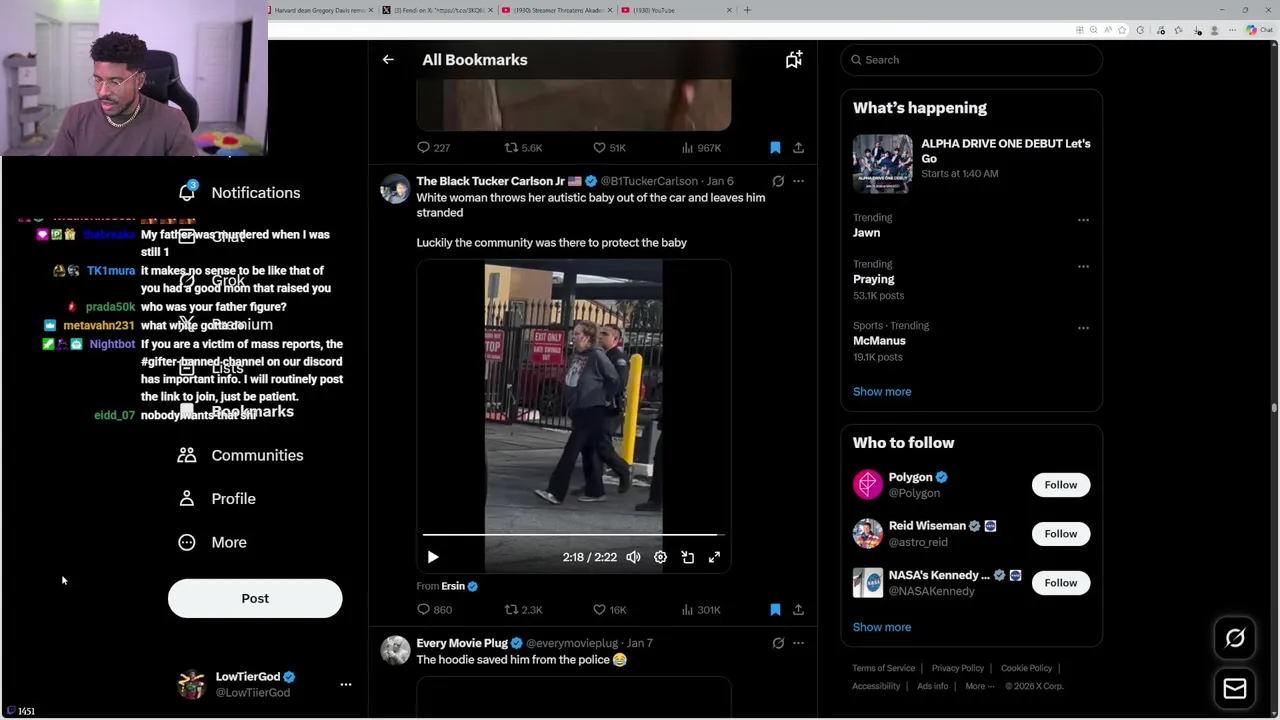
Task: Open more options for Black Tucker Carlson post
Action: (798, 181)
